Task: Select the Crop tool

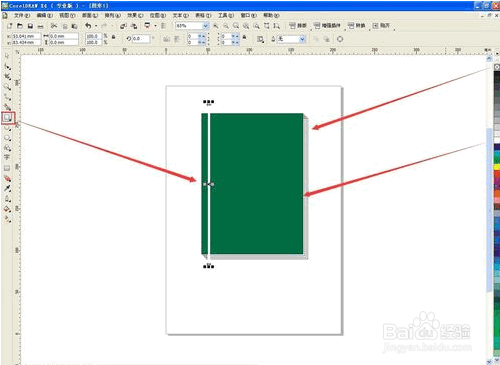Action: 7,77
